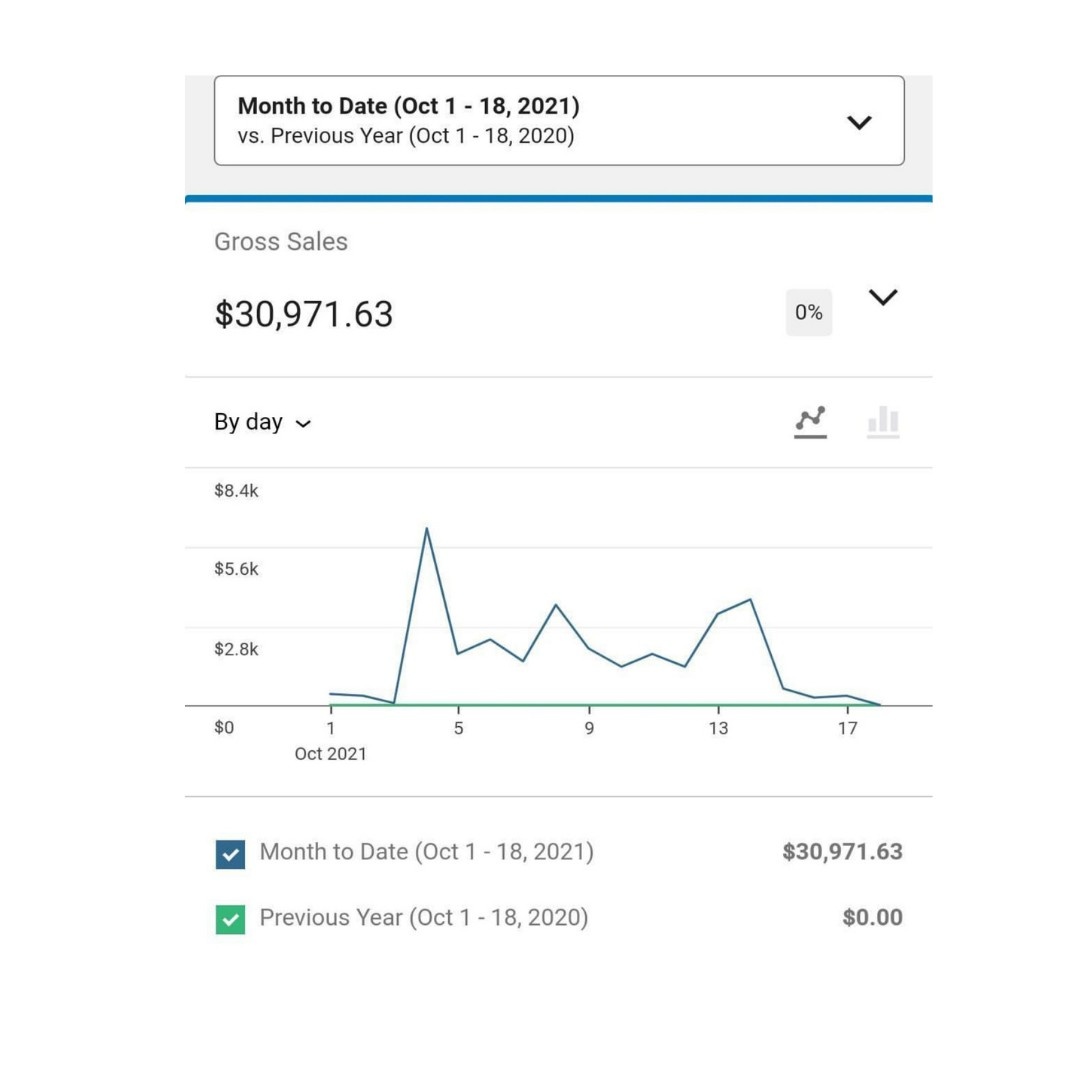Click the $30,971.63 gross sales total
Image resolution: width=1080 pixels, height=1080 pixels.
tap(304, 314)
